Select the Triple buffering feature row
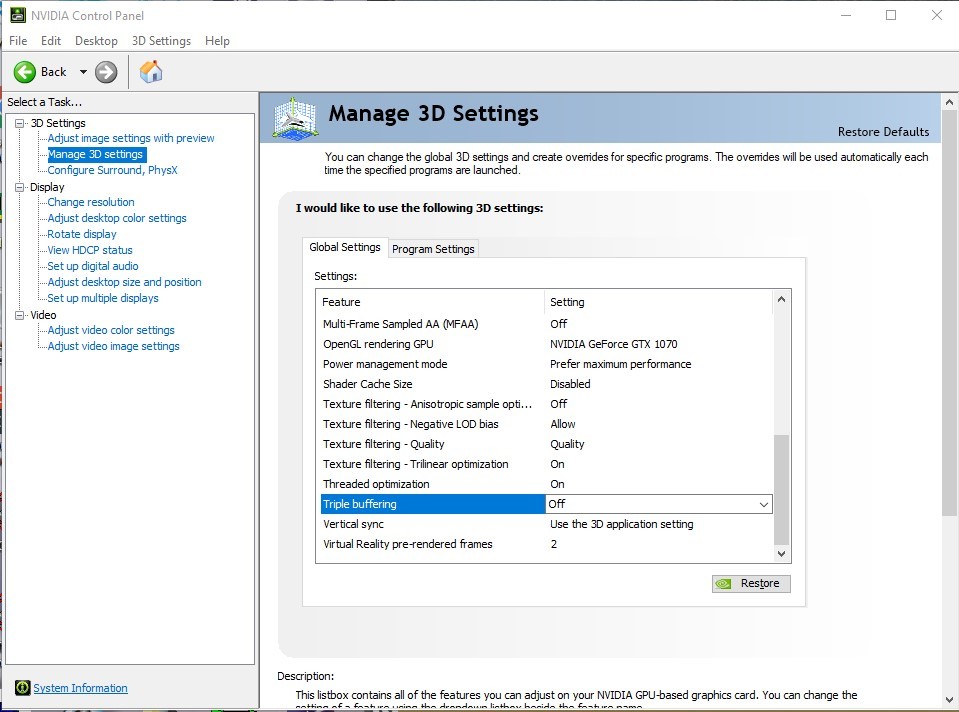 (x=432, y=504)
